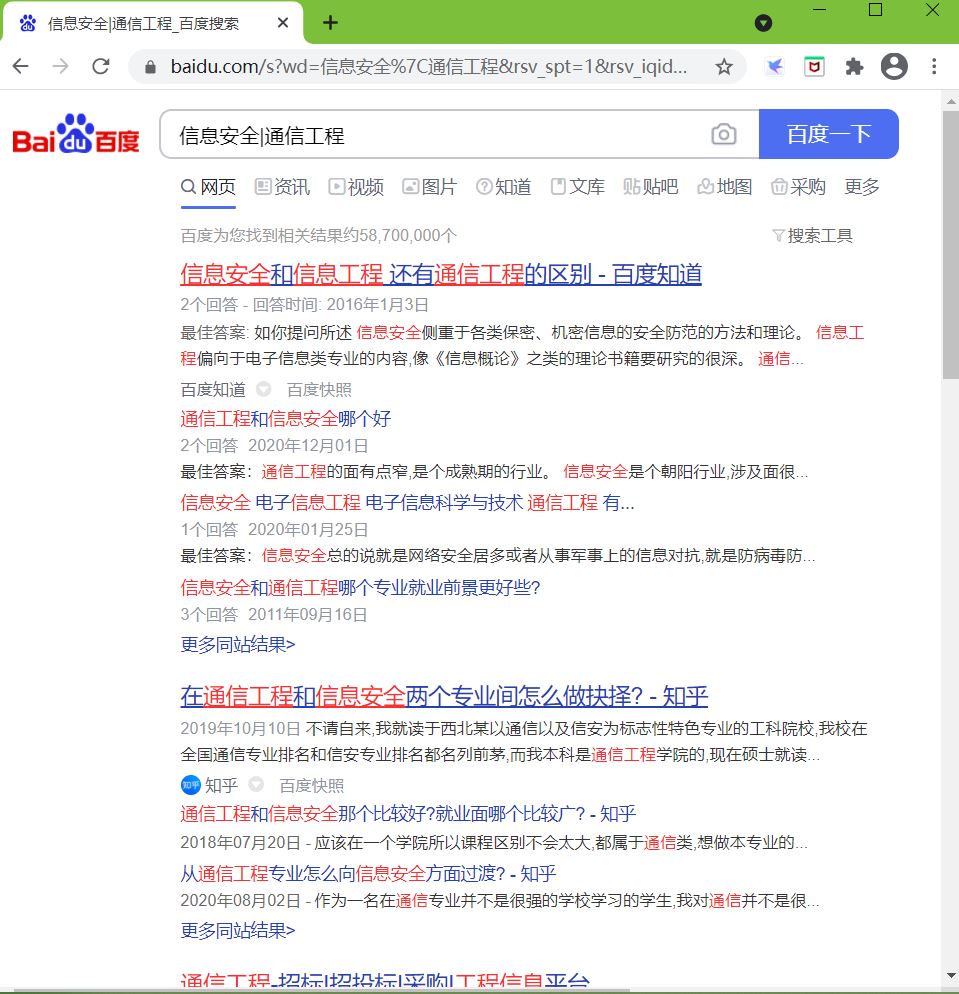Open link 通信工程和信息安全哪个好

pos(286,418)
